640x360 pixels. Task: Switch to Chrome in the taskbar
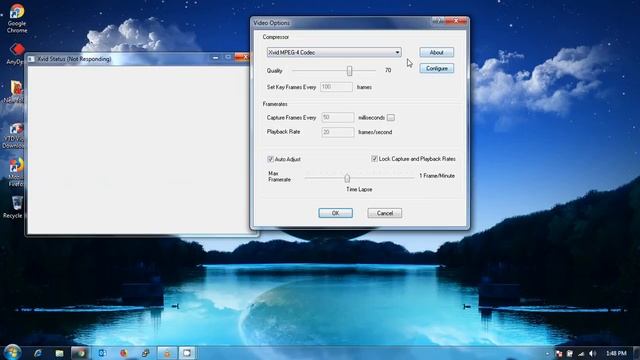80,353
